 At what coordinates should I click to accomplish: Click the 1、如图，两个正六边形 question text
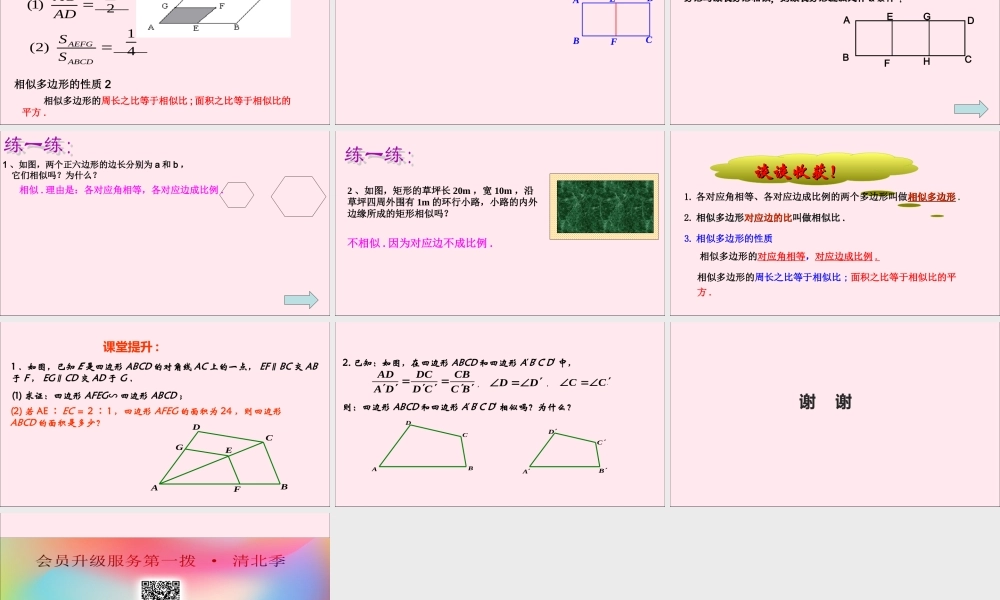93,170
